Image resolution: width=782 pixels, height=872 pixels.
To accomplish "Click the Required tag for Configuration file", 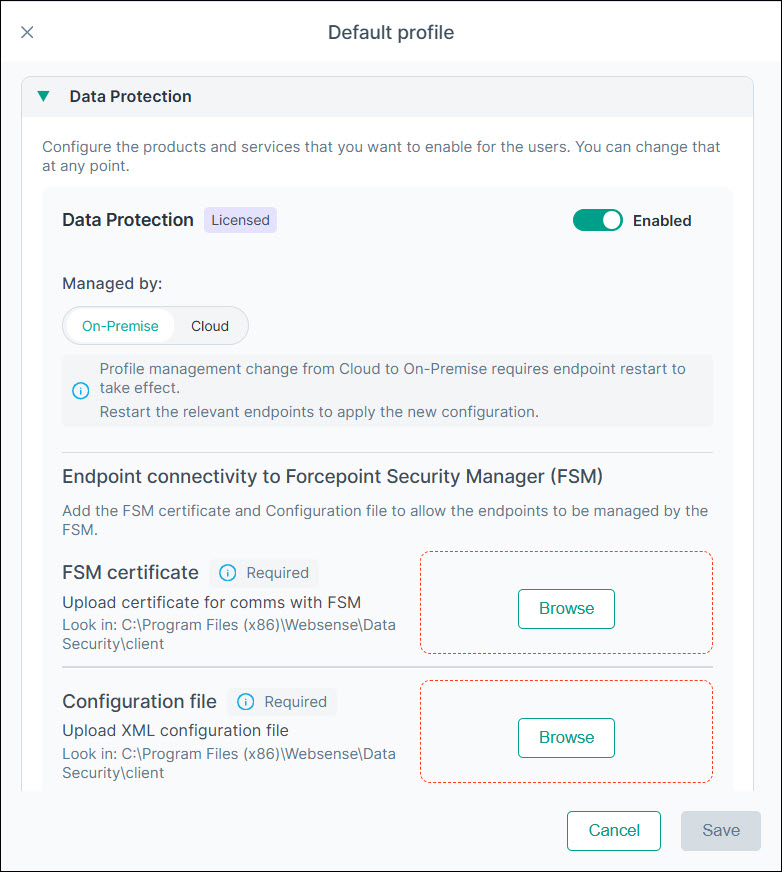I will (x=295, y=702).
